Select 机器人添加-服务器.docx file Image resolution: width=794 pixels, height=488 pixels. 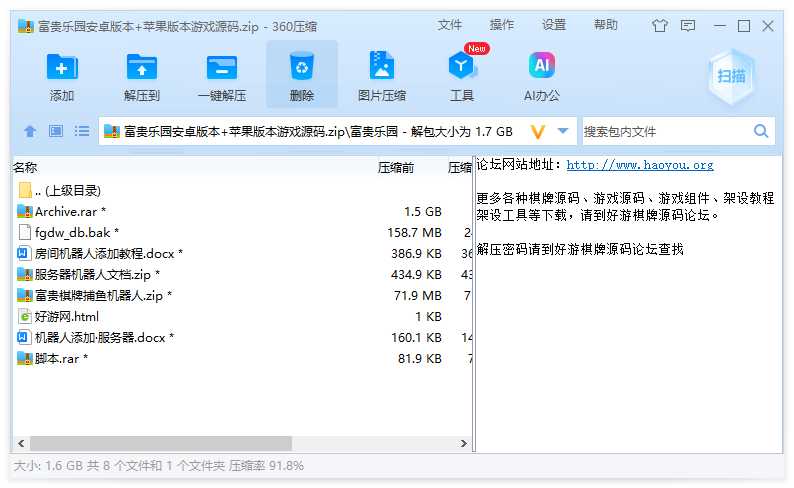[242, 338]
